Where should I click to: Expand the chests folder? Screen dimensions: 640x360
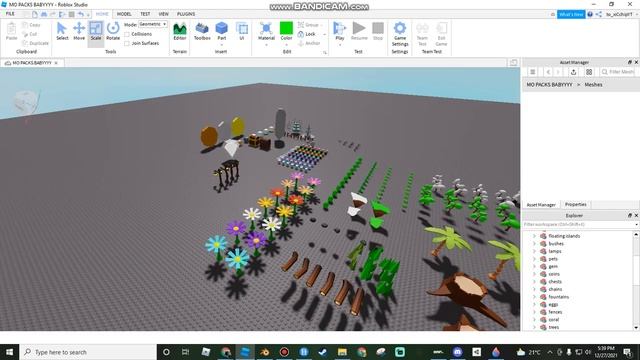point(534,282)
